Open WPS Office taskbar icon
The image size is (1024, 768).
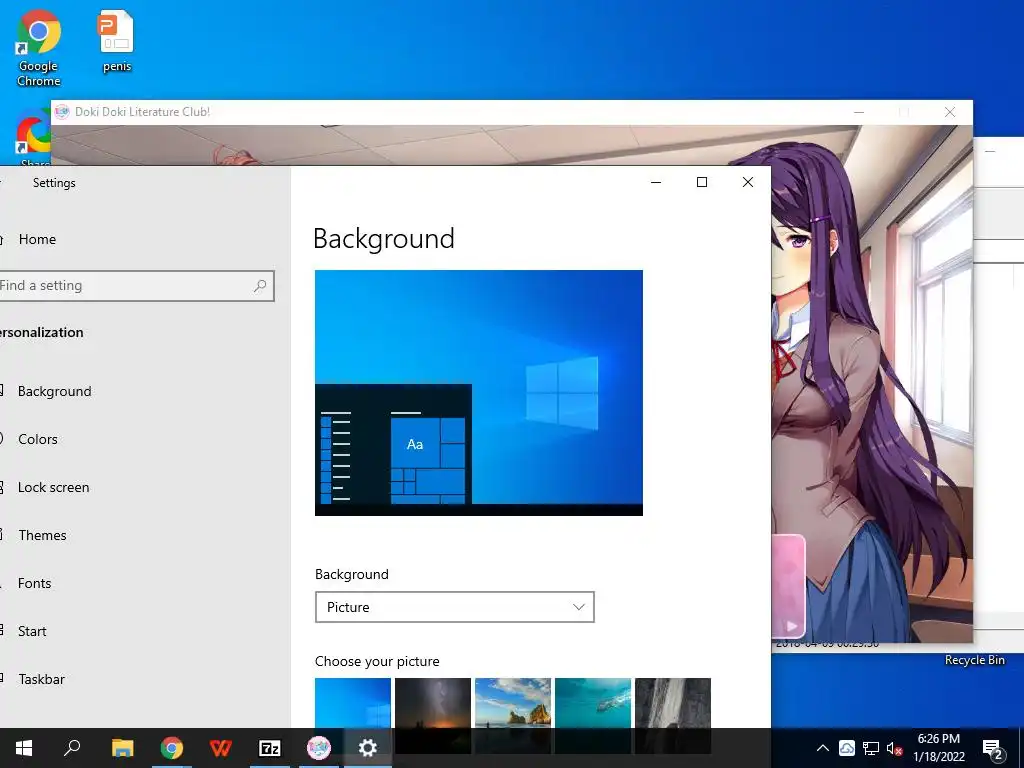pos(221,748)
